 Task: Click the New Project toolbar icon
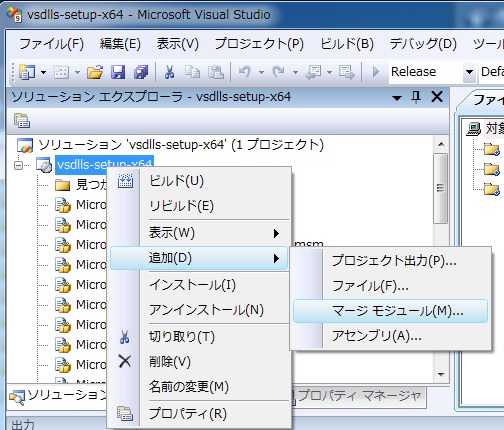tap(27, 72)
